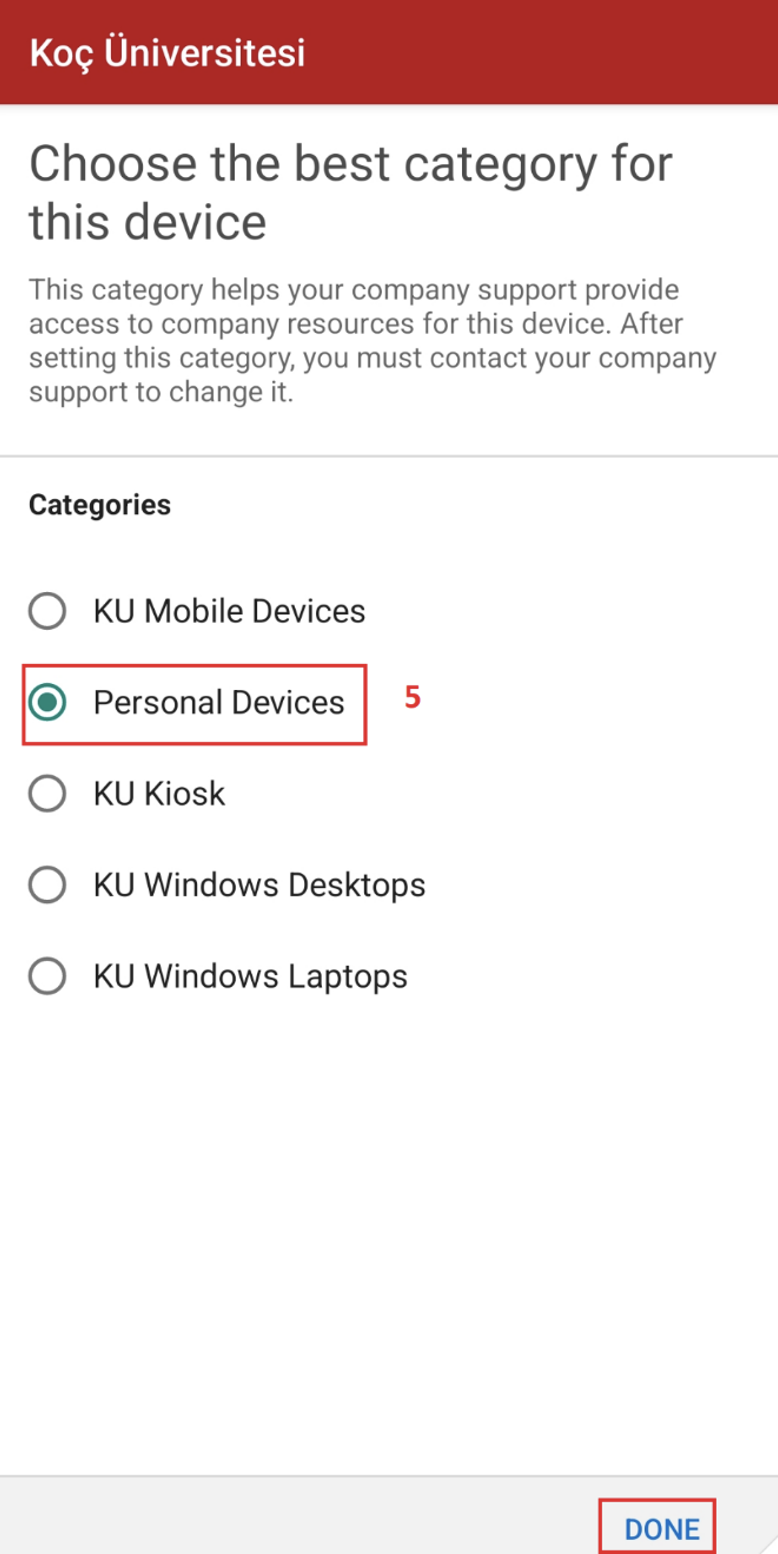Tap the KU Windows Desktops label

pos(258,885)
